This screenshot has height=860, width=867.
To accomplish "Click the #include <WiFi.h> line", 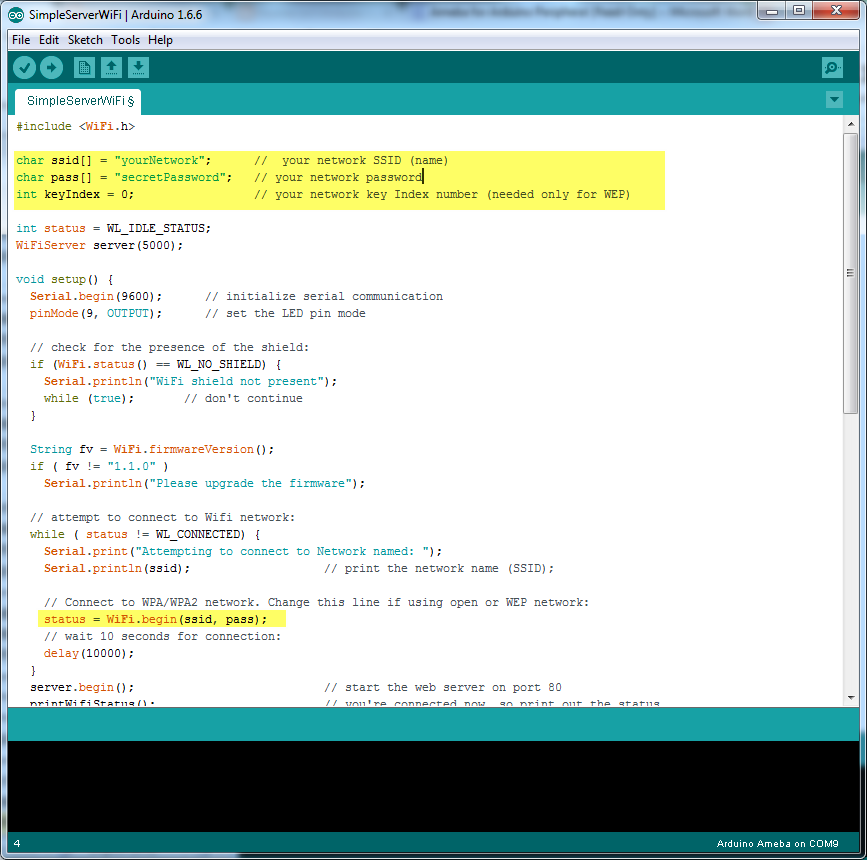I will (x=75, y=127).
